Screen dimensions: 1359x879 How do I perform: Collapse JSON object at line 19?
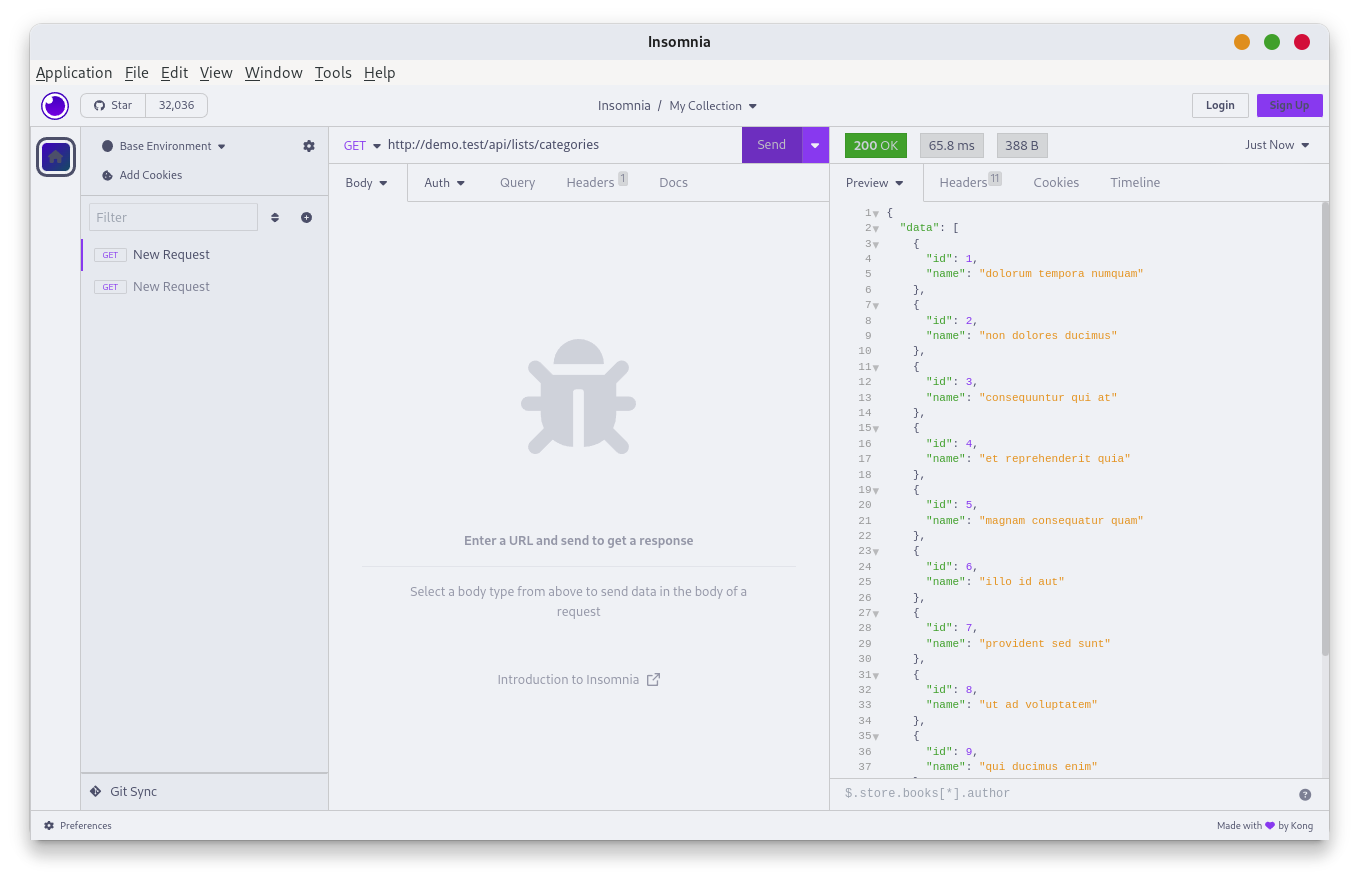876,491
